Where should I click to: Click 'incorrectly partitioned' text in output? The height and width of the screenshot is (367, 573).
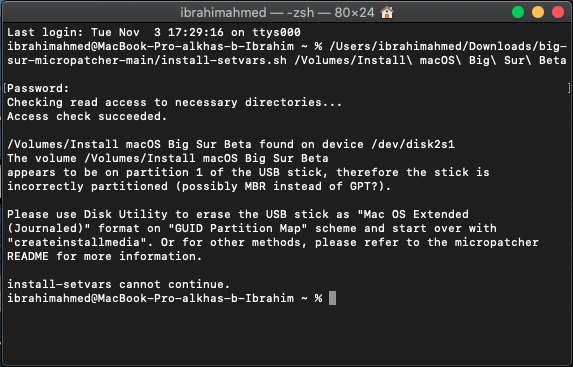pyautogui.click(x=87, y=186)
